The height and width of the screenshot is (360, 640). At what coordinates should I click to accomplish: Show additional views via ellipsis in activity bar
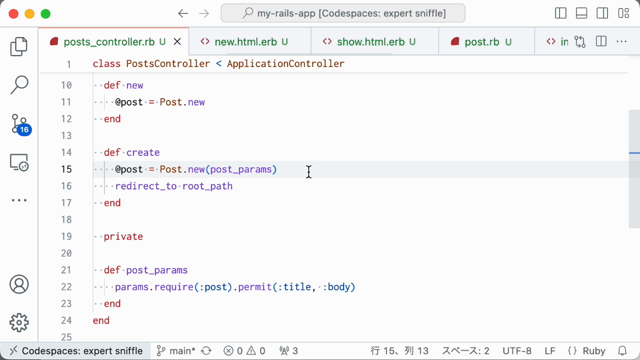click(x=19, y=200)
